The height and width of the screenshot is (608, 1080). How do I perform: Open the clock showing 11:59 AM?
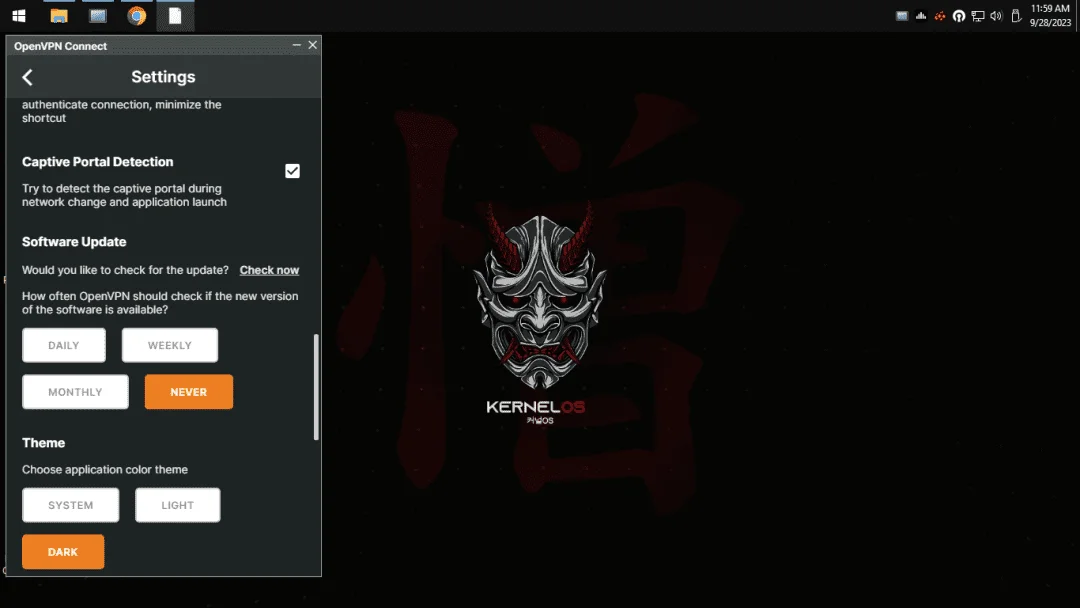tap(1050, 15)
